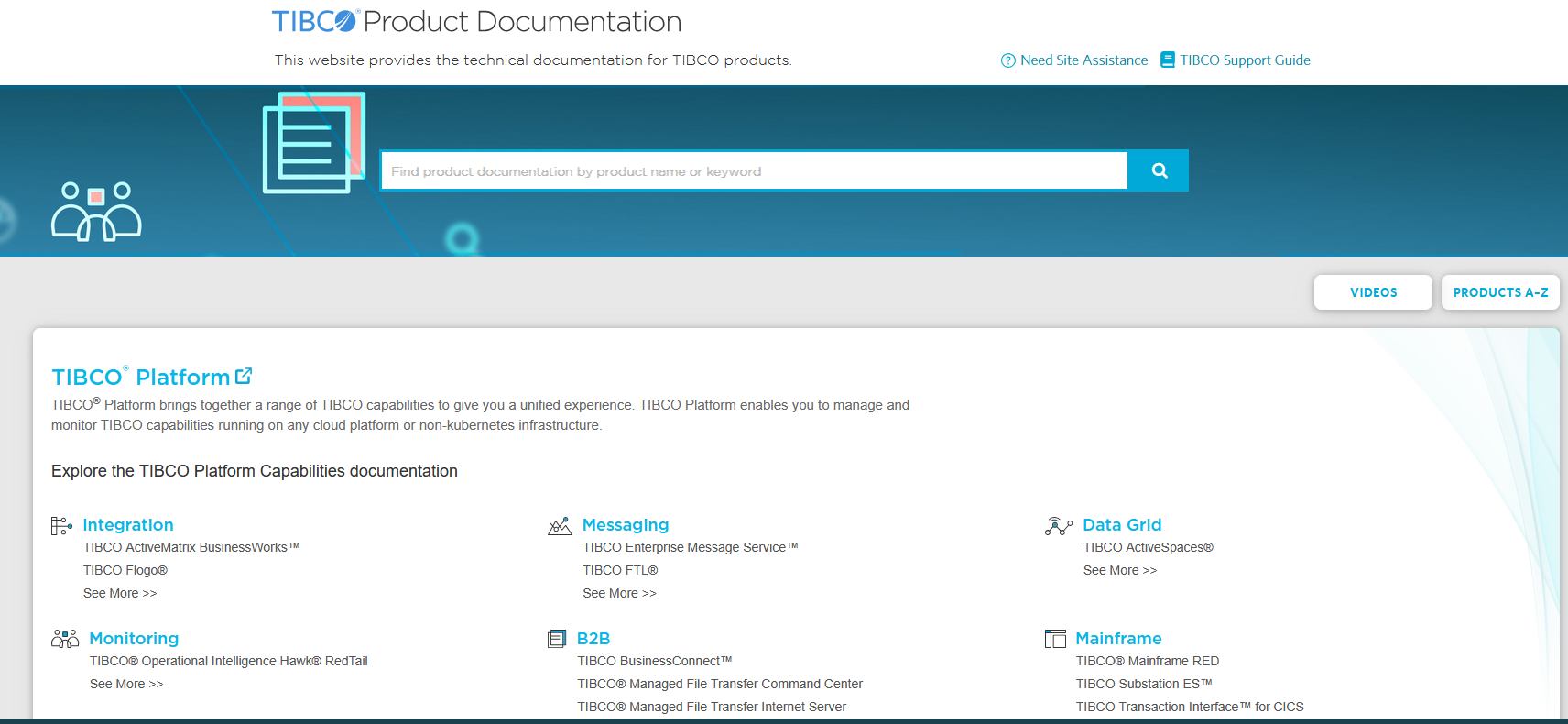Open Managed File Transfer Command Center link
Viewport: 1568px width, 724px height.
click(x=720, y=684)
